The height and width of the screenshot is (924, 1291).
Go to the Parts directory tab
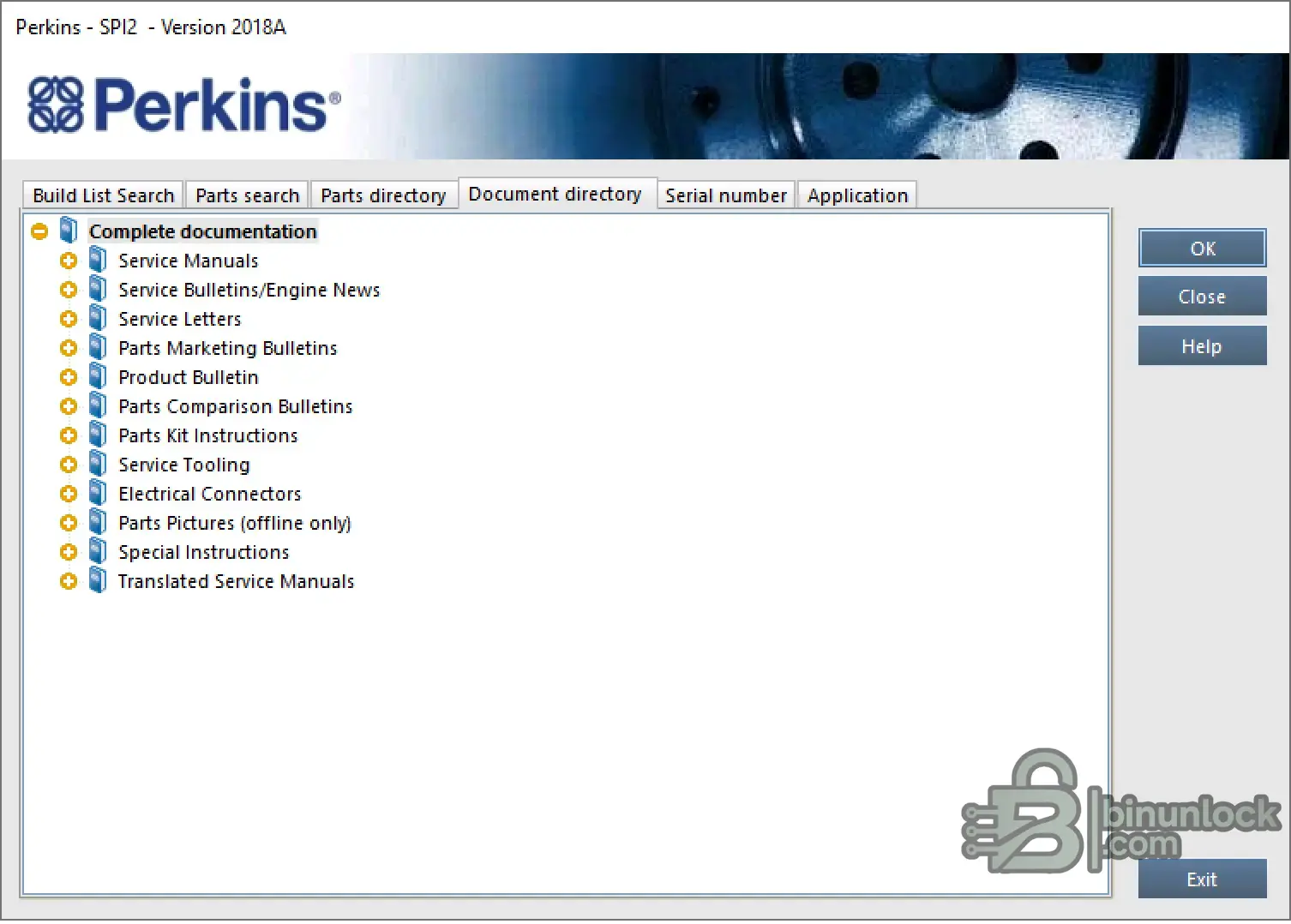pos(383,195)
